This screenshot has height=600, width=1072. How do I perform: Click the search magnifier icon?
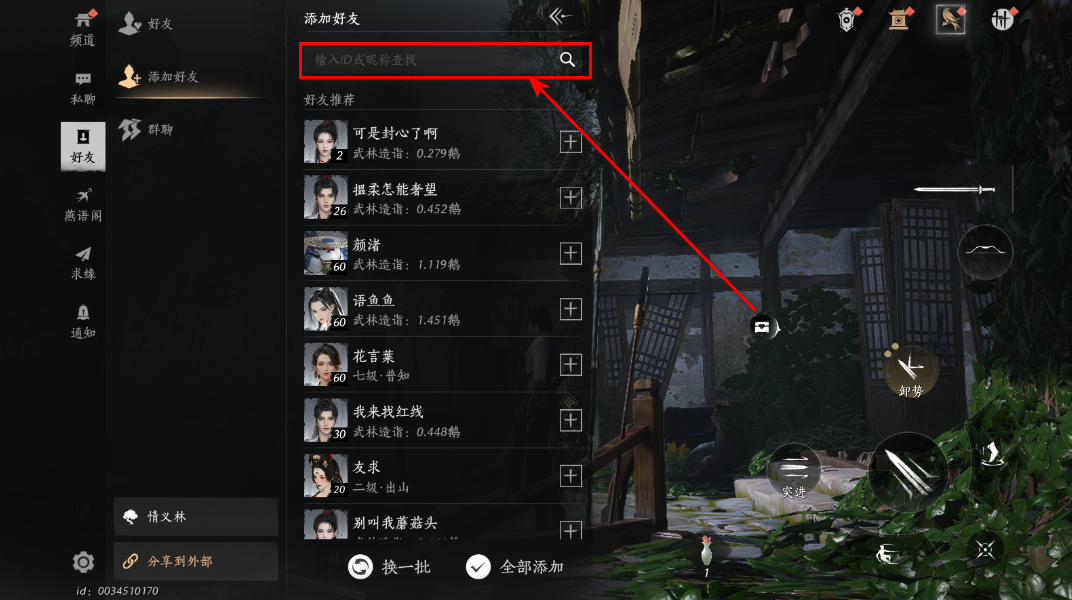pyautogui.click(x=567, y=59)
